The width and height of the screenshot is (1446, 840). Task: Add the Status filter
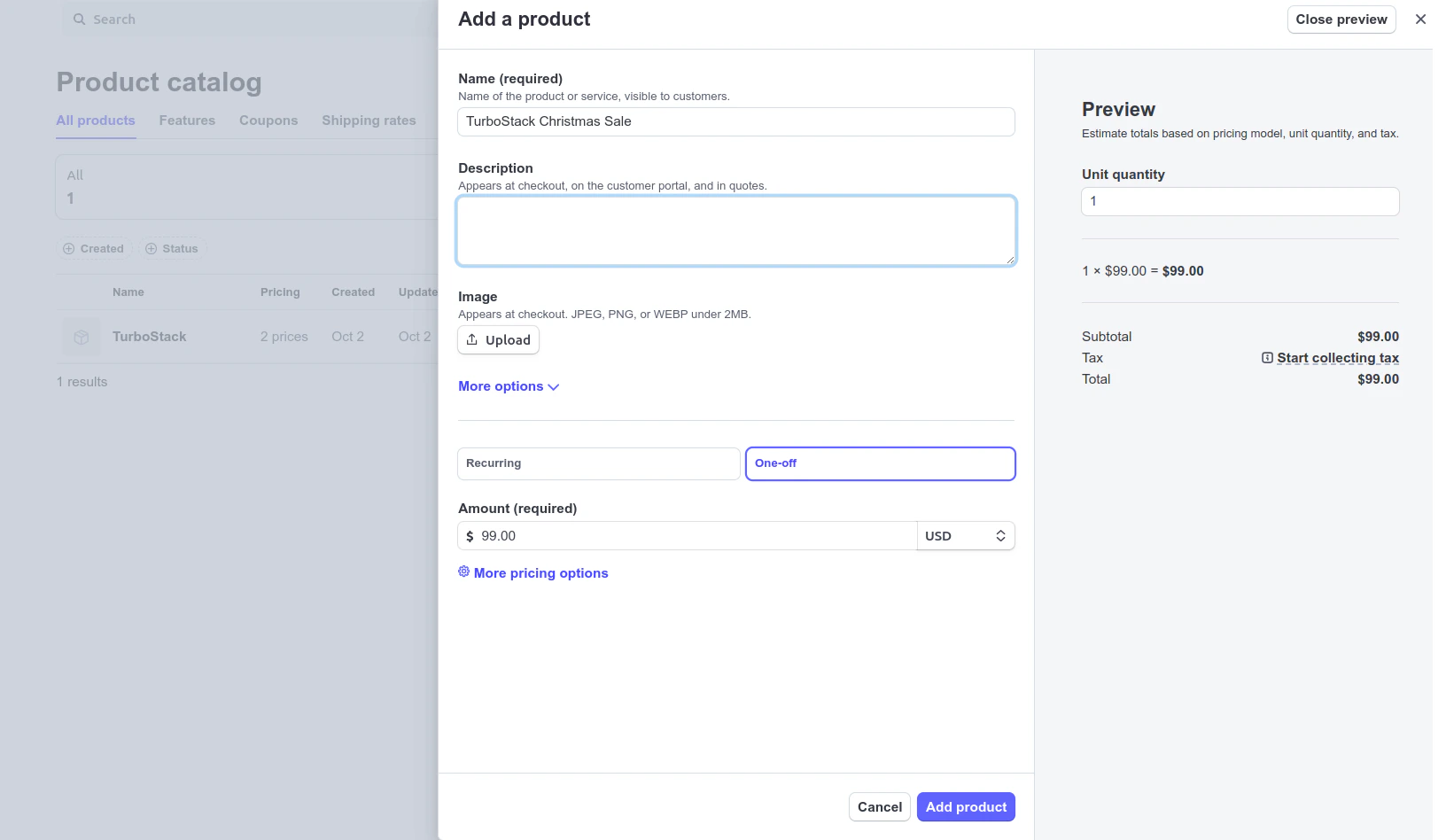173,249
